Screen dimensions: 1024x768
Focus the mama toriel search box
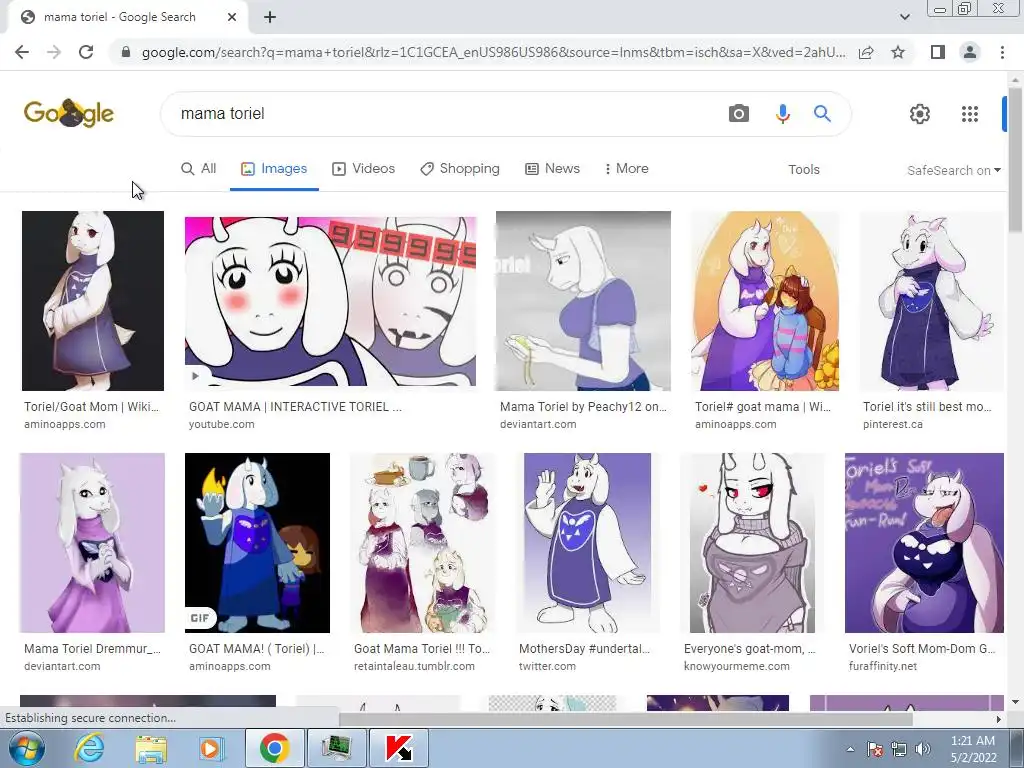(x=444, y=114)
